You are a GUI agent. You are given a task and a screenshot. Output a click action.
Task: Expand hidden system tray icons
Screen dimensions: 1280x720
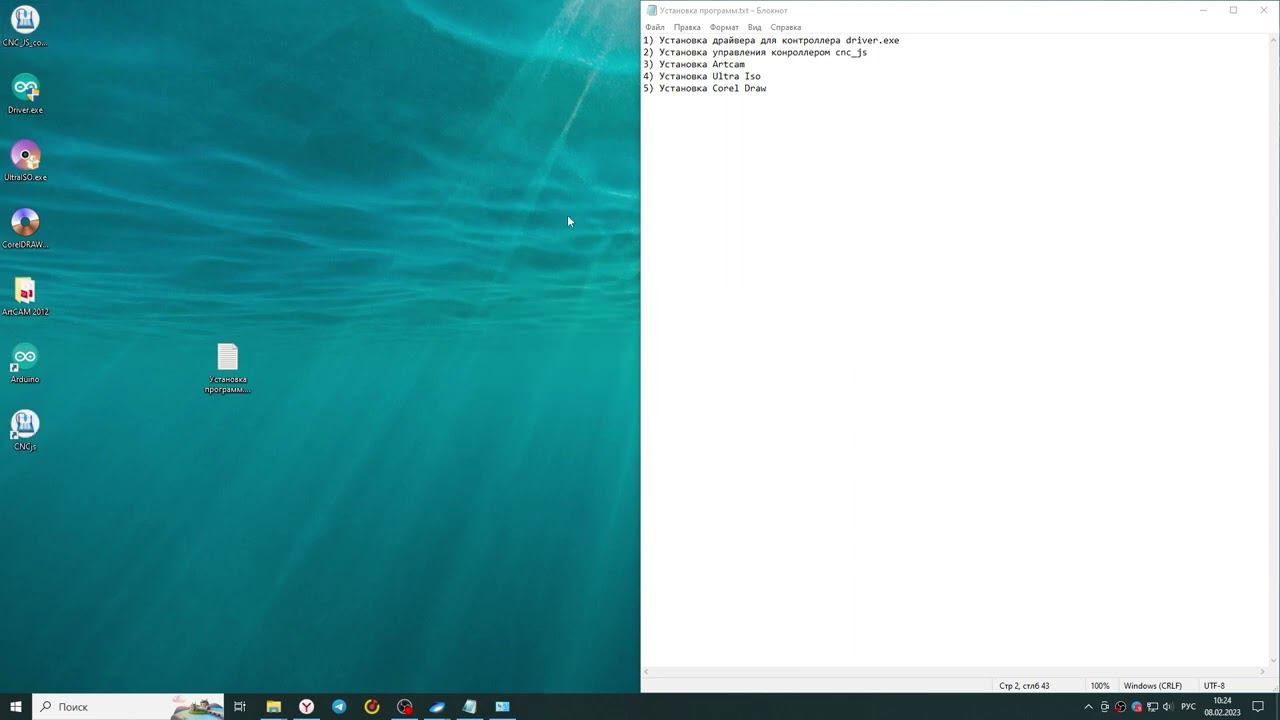(x=1089, y=707)
